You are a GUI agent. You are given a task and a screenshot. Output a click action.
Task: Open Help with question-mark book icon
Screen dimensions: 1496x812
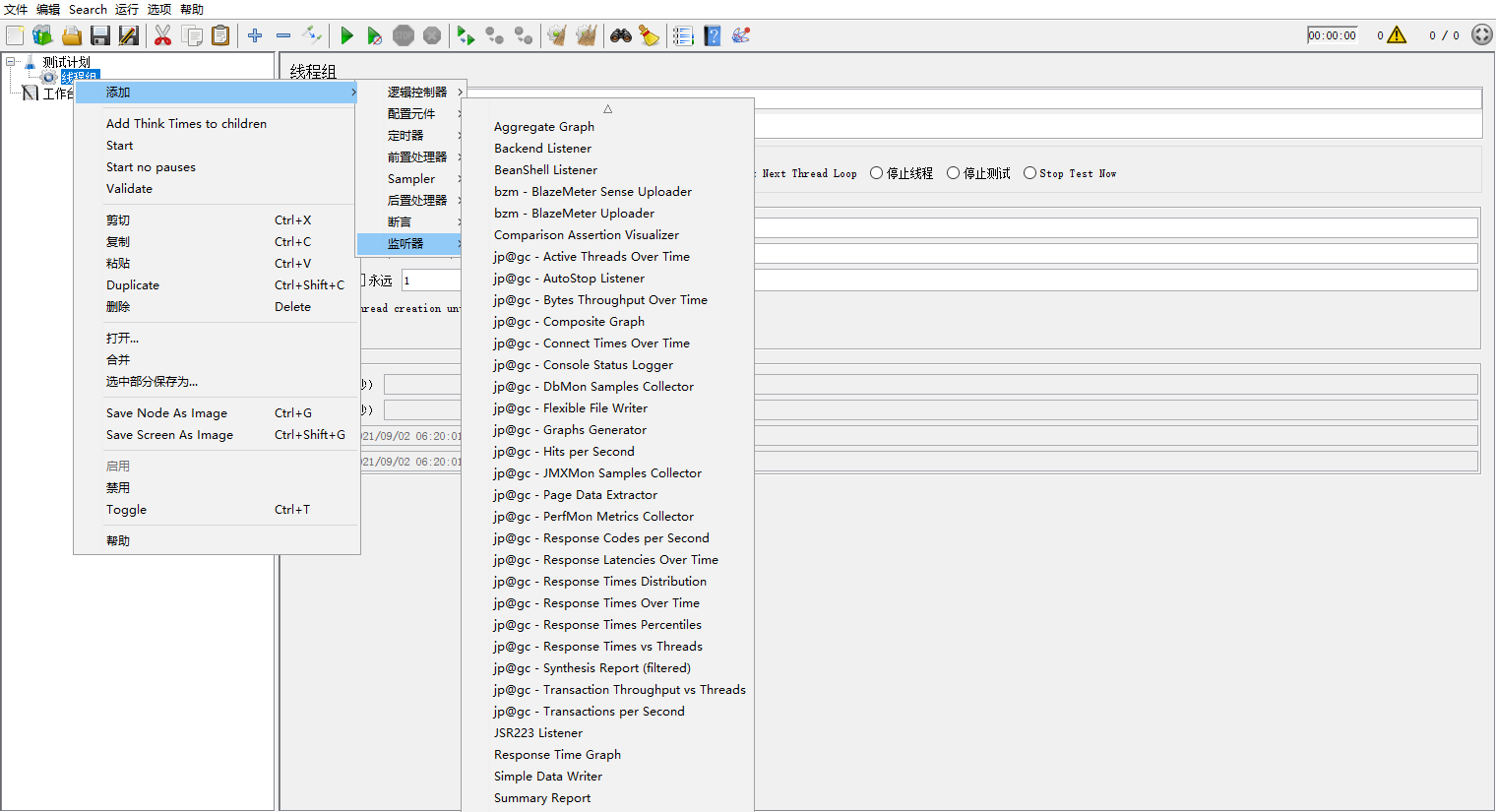tap(713, 35)
